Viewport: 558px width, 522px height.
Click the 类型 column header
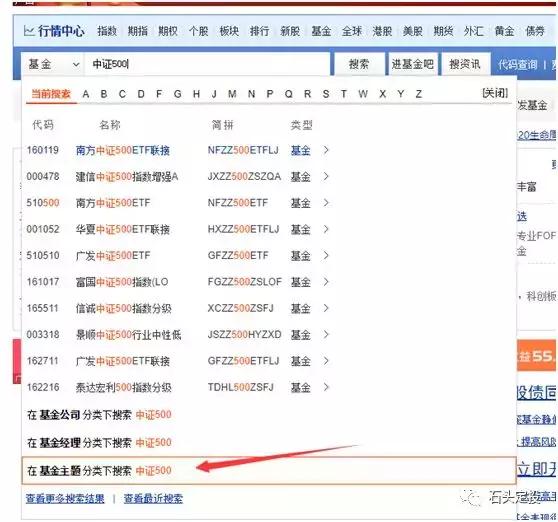[x=301, y=125]
